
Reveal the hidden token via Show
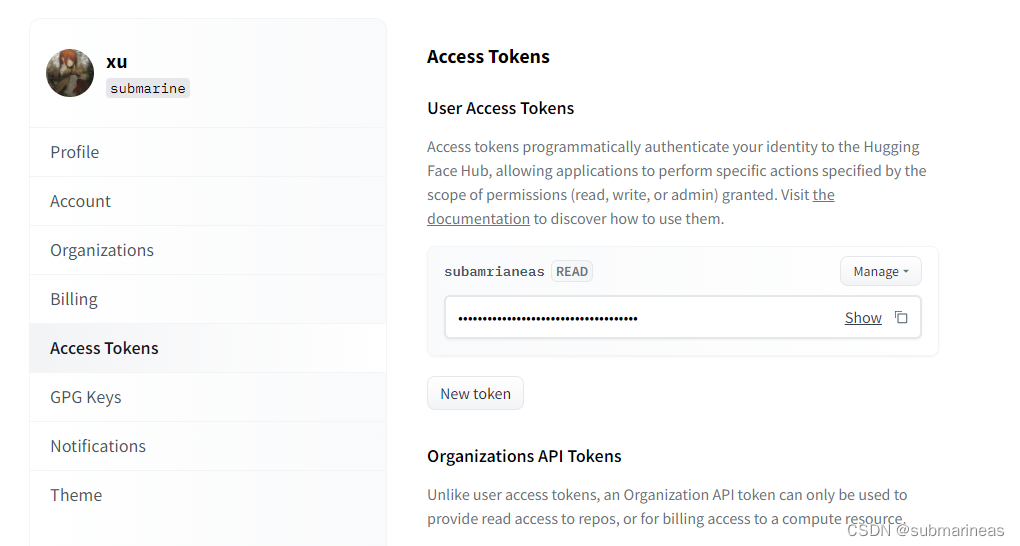[862, 318]
